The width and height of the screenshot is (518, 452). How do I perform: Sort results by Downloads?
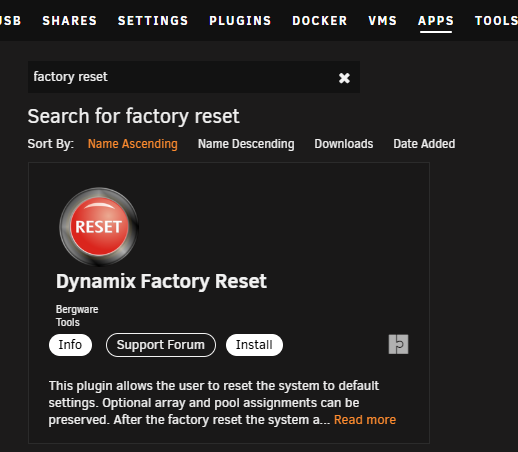[x=344, y=144]
